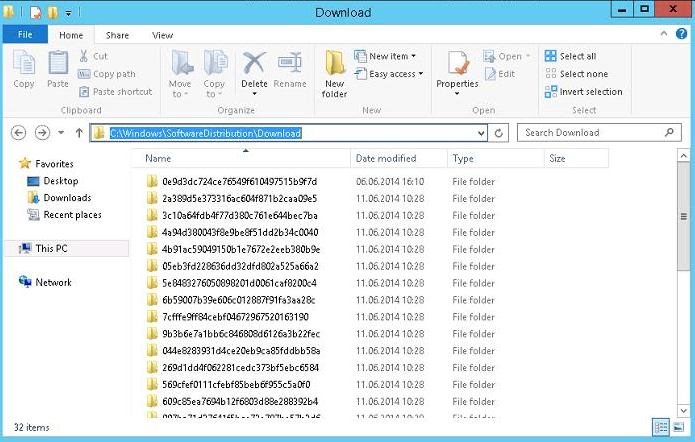Refresh the Download folder view
Viewport: 695px width, 442px height.
[x=498, y=133]
